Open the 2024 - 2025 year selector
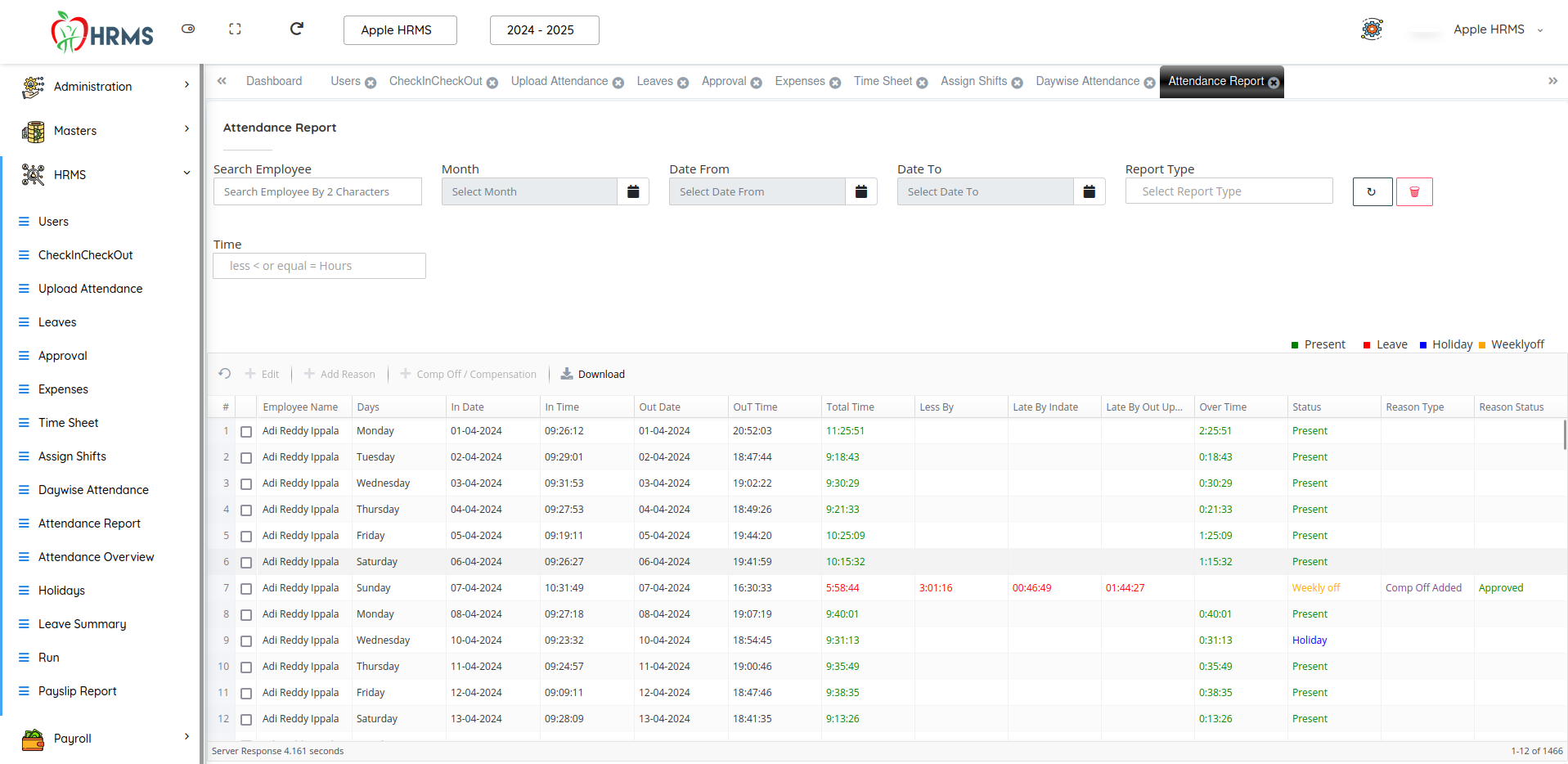This screenshot has width=1568, height=764. 544,30
